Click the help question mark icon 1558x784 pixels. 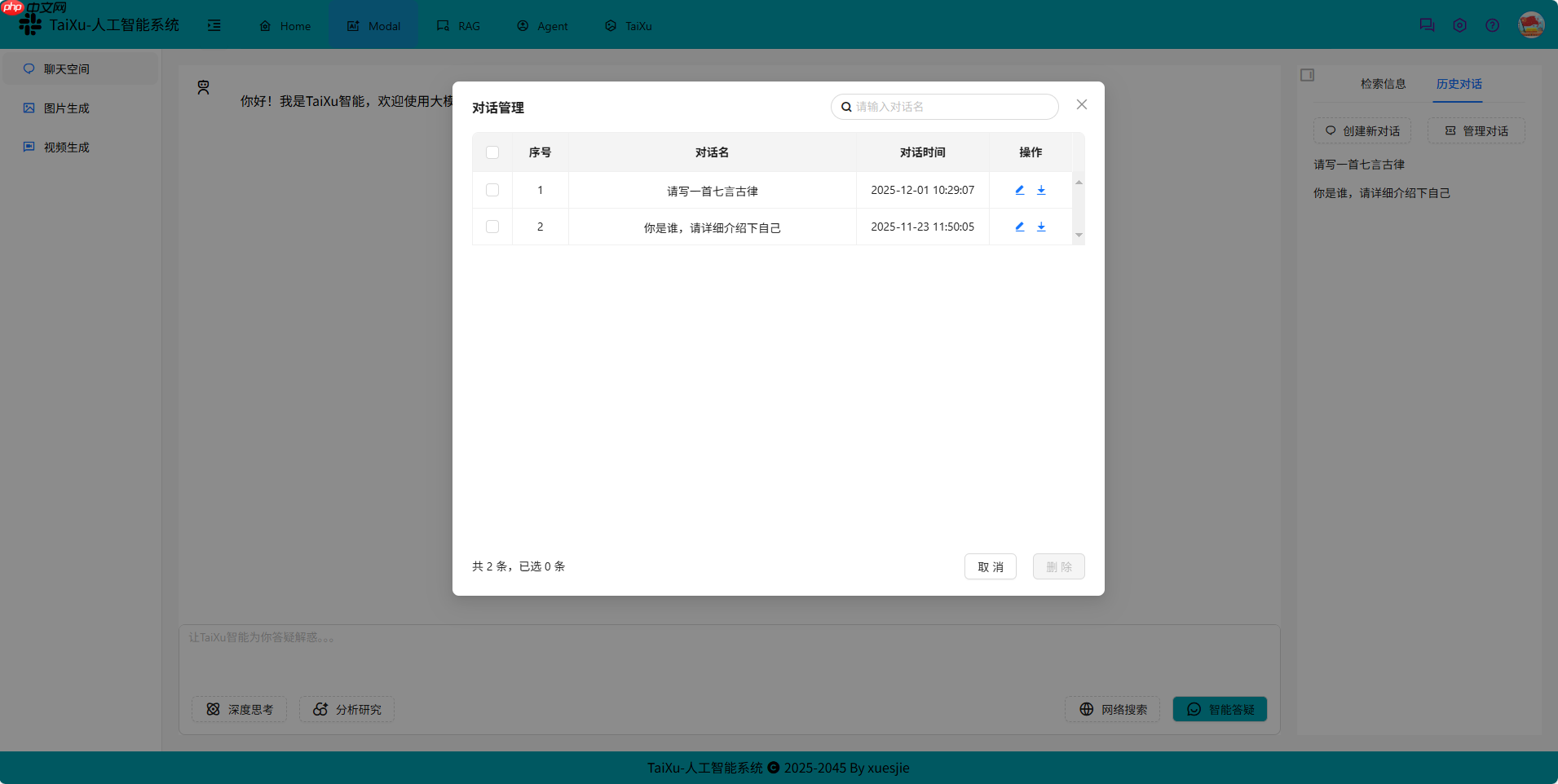(1493, 25)
